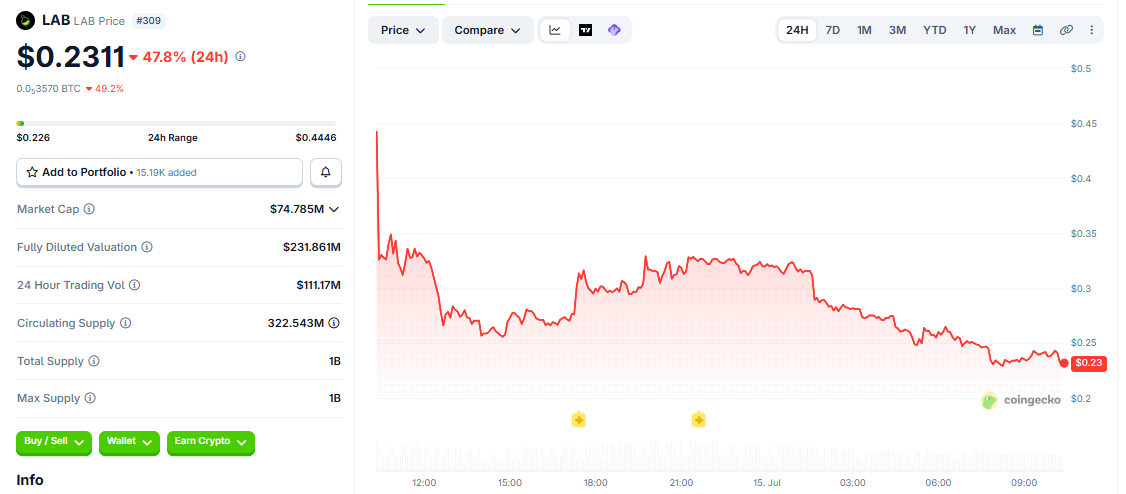
Task: Click the star in Add to Portfolio
Action: (32, 172)
